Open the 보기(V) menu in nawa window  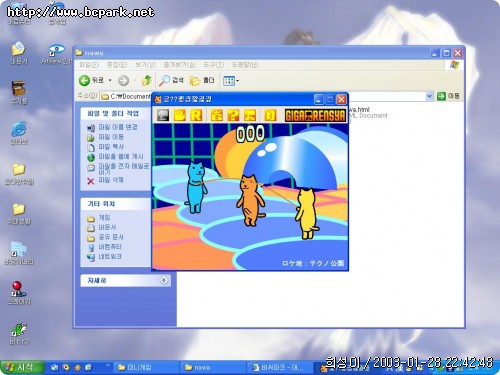click(x=145, y=65)
